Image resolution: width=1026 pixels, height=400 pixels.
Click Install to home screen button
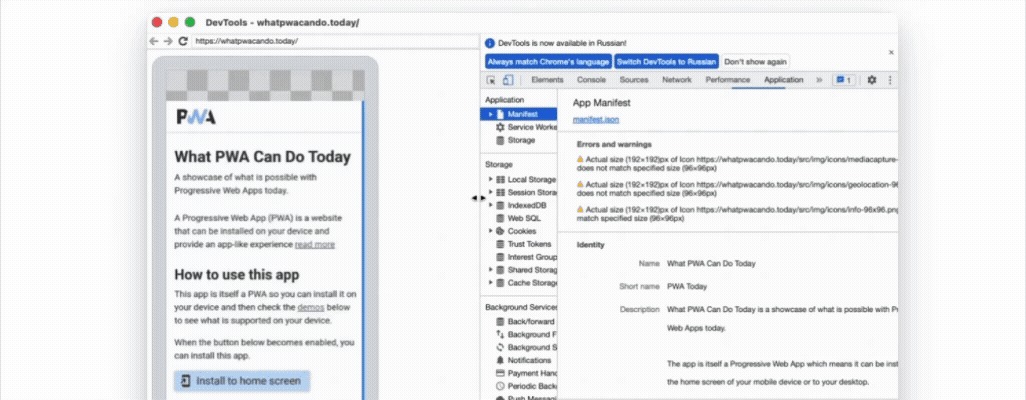pos(241,381)
